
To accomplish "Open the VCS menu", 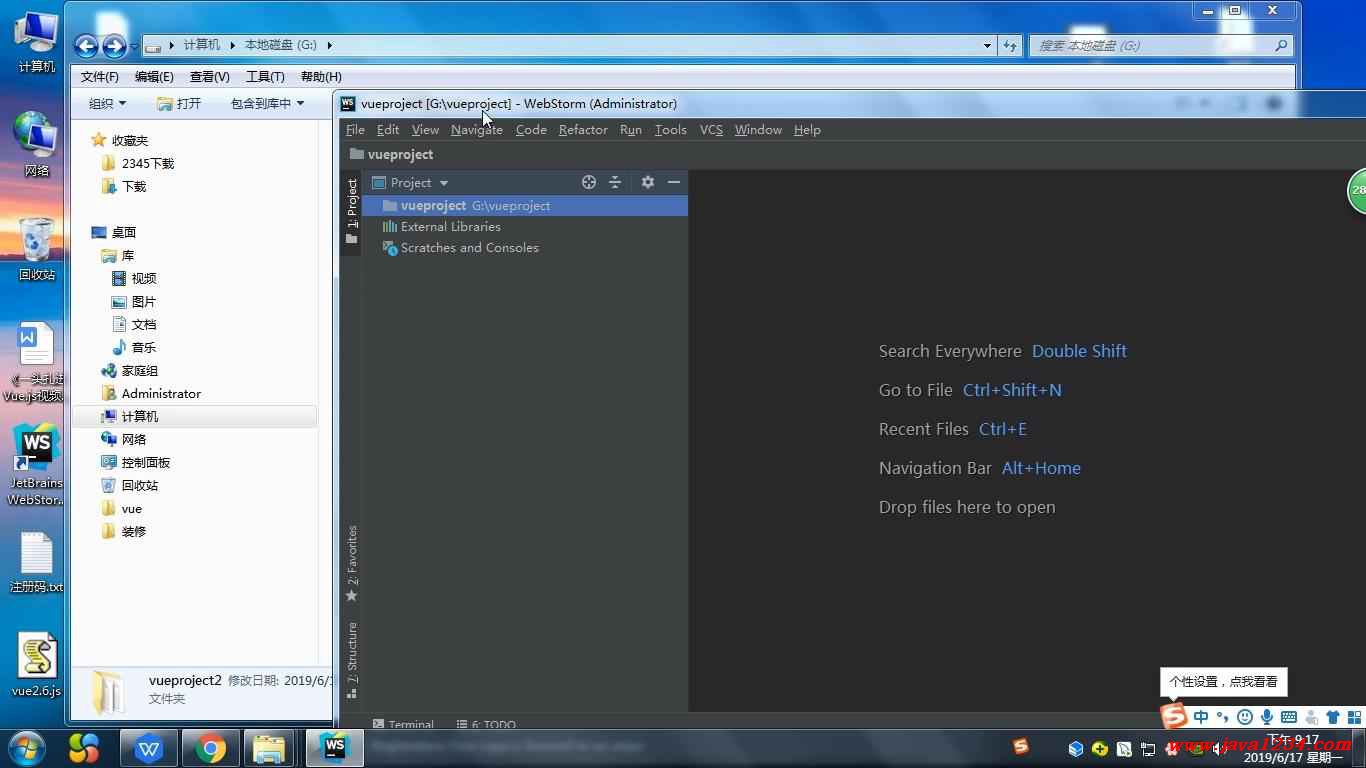I will click(711, 130).
